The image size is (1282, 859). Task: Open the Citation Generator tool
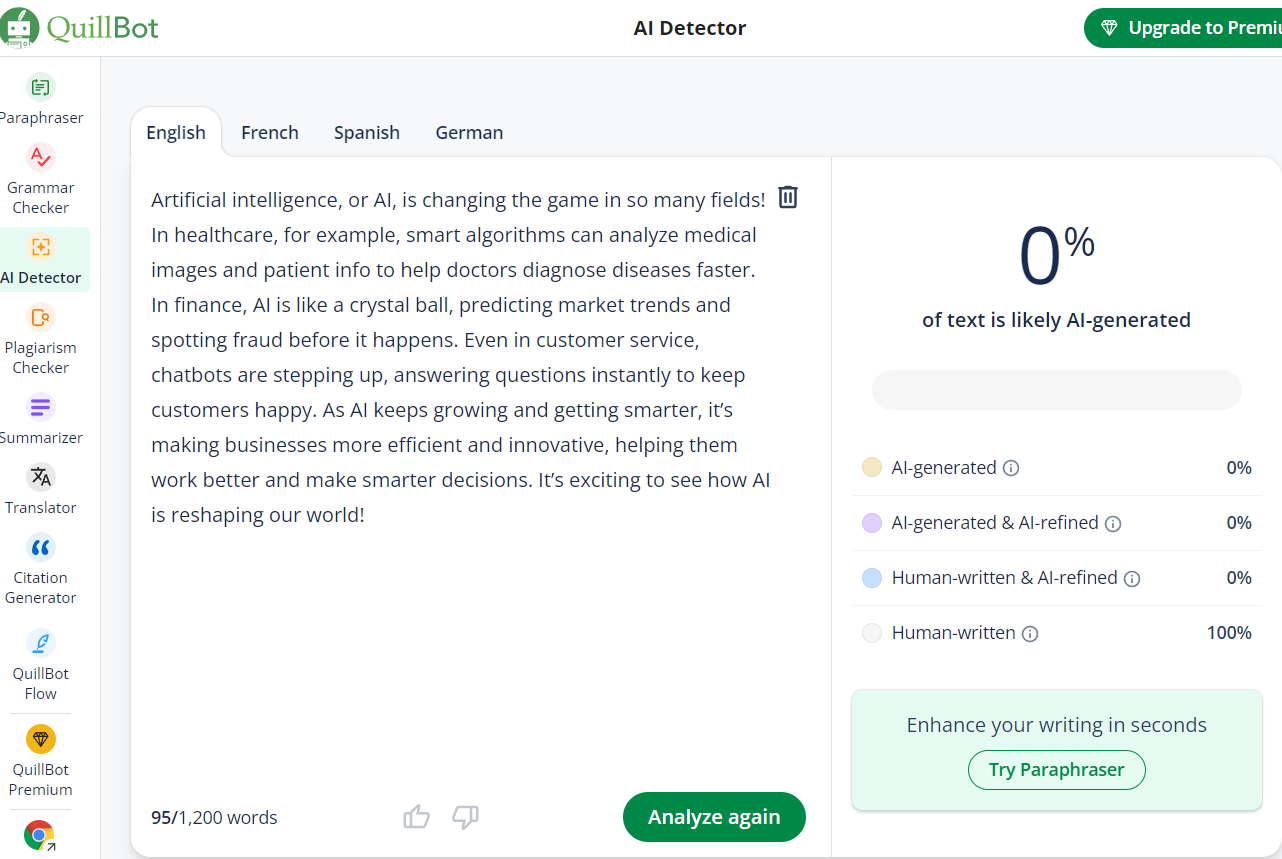[41, 570]
